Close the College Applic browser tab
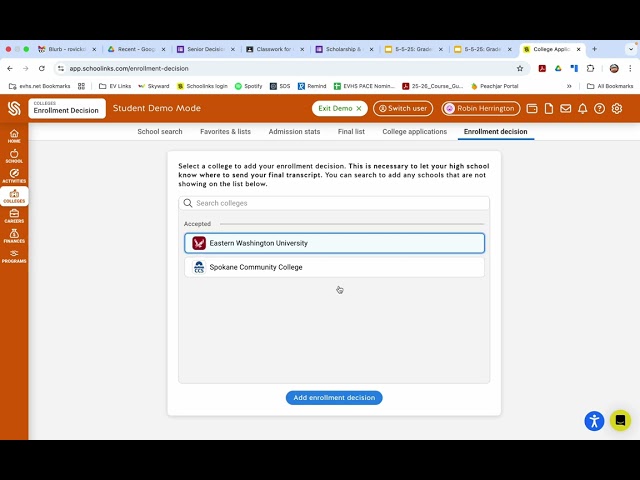The height and width of the screenshot is (480, 640). tap(578, 49)
